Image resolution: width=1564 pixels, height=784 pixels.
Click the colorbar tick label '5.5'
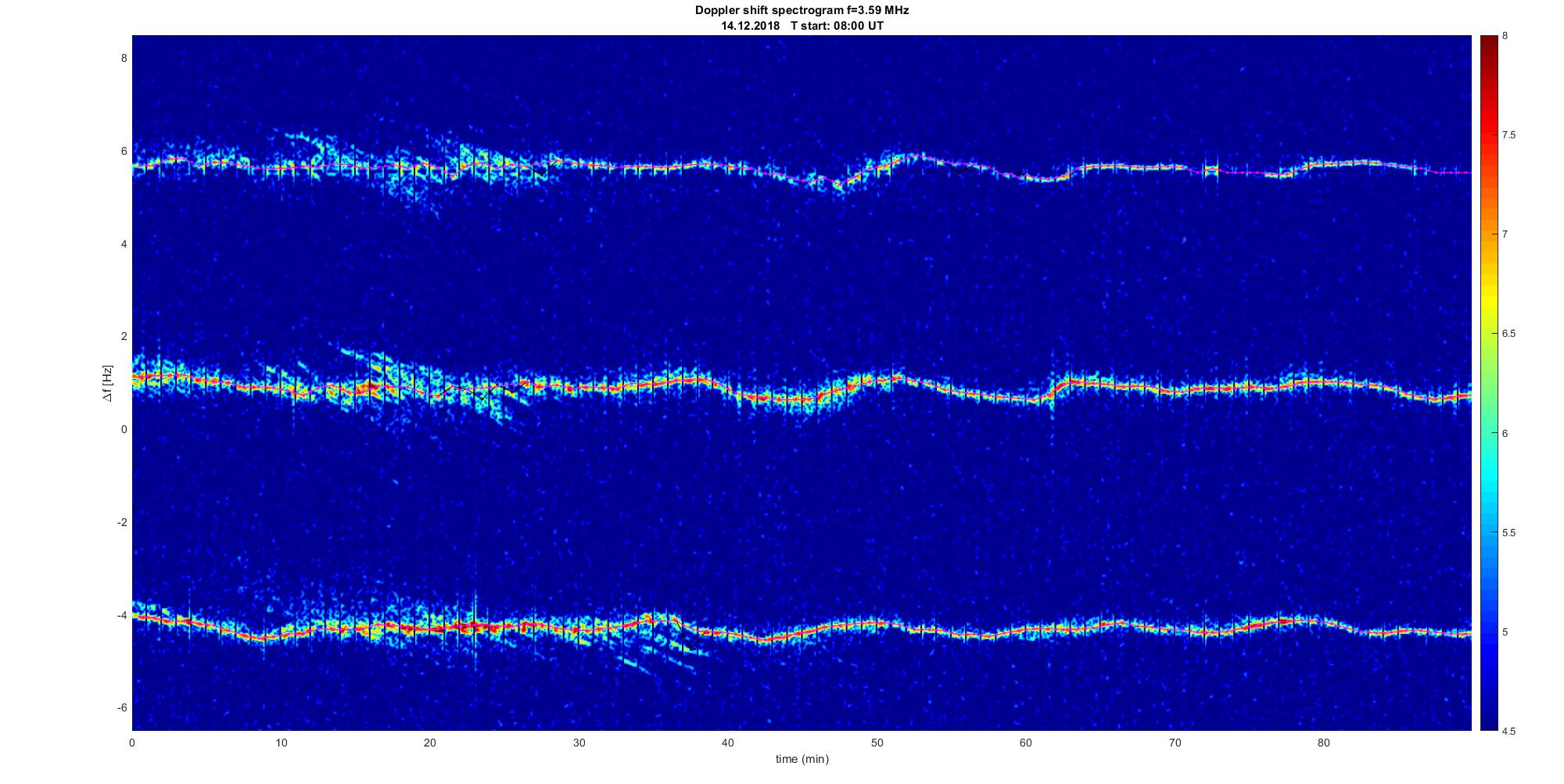(x=1509, y=533)
